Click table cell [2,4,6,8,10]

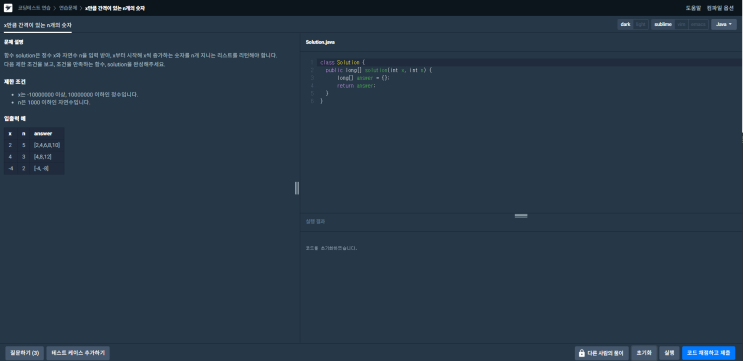pos(47,145)
